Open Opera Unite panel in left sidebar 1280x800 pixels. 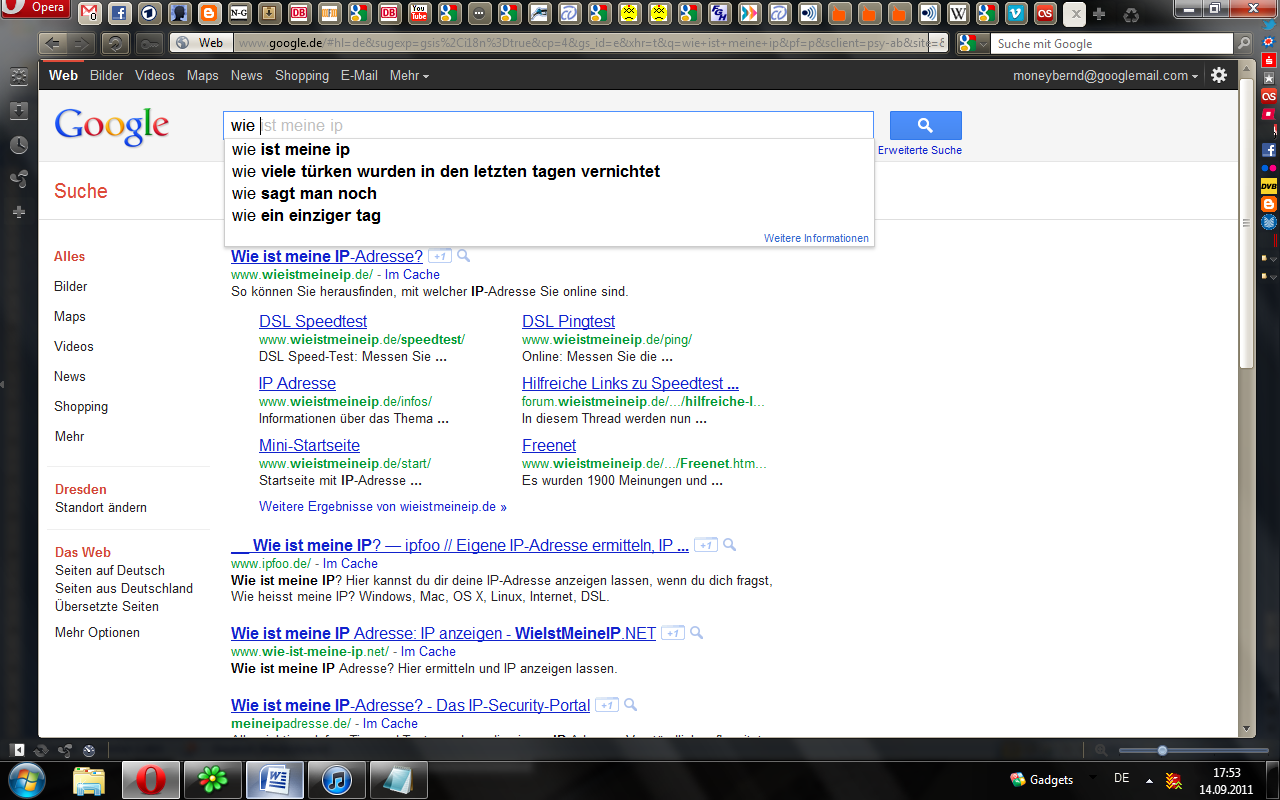[x=19, y=179]
